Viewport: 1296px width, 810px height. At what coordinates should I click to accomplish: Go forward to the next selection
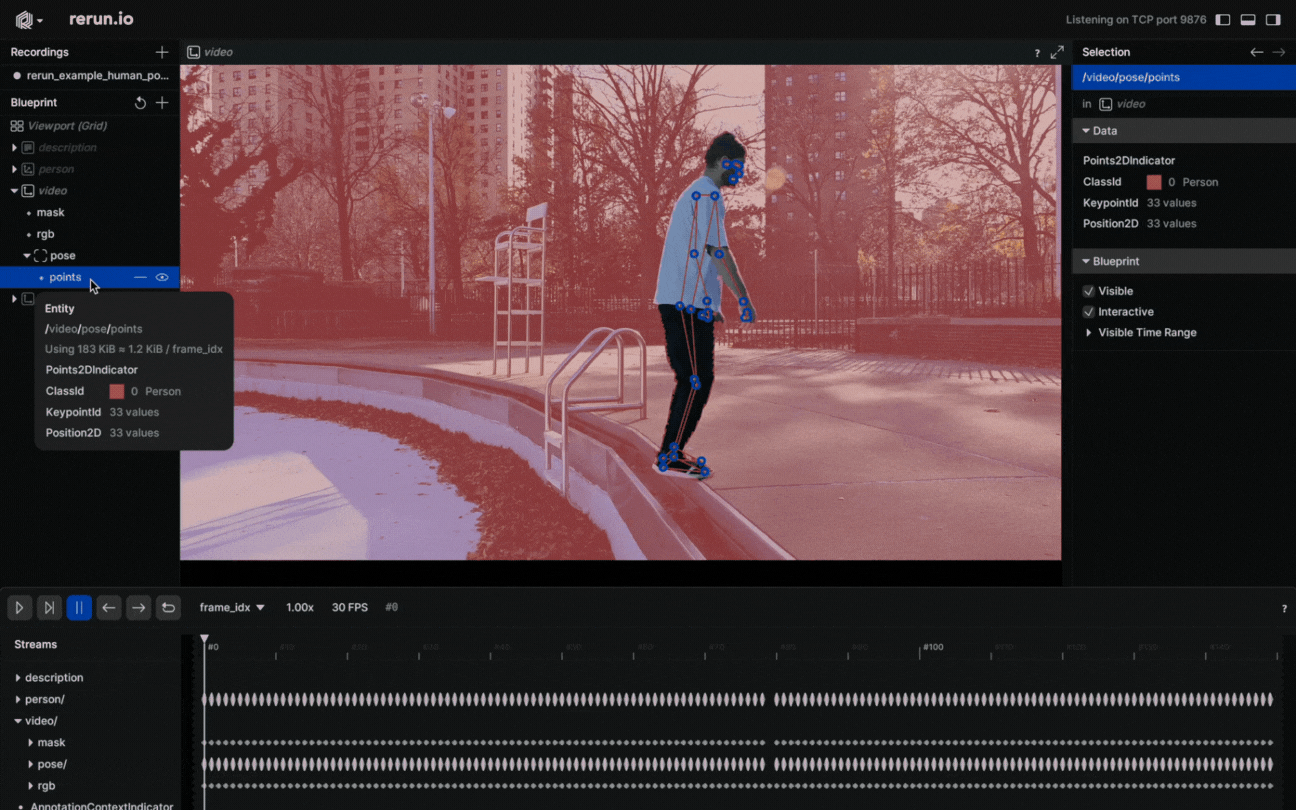point(1279,52)
